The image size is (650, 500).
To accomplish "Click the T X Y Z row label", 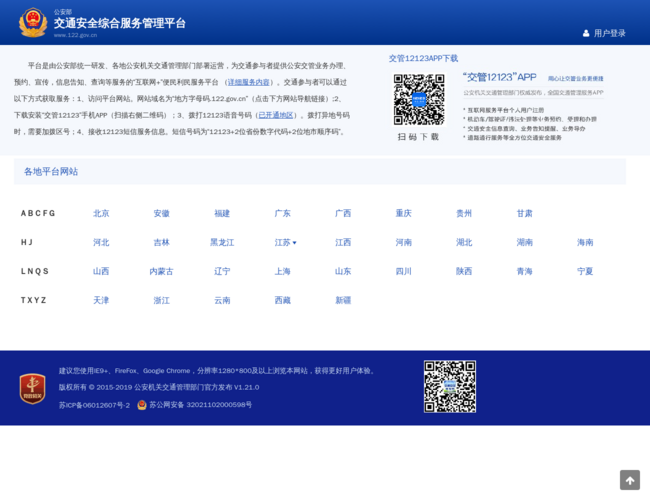I will coord(33,300).
